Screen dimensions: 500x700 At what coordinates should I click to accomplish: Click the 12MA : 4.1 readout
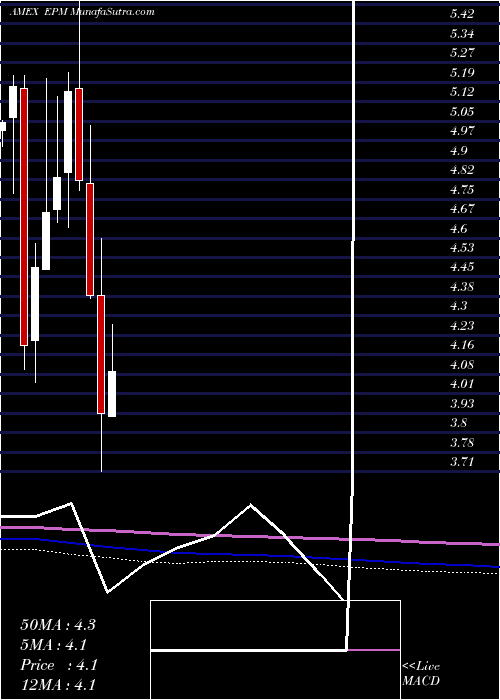tap(58, 685)
